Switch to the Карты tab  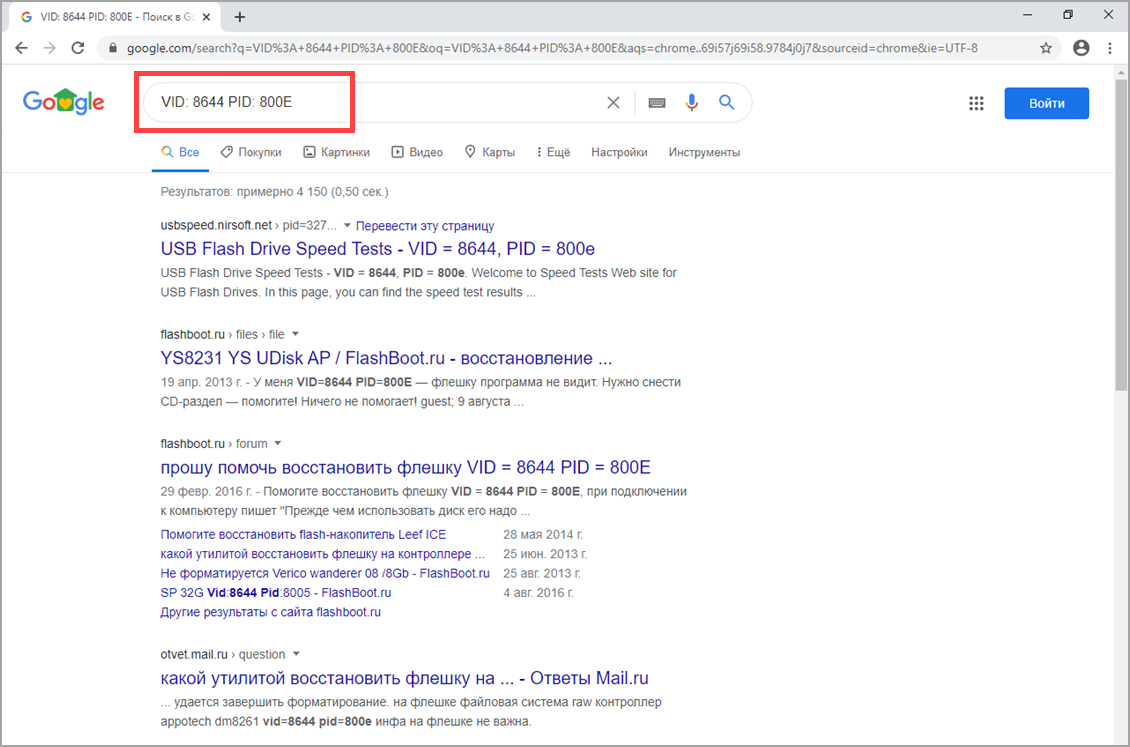[x=490, y=152]
